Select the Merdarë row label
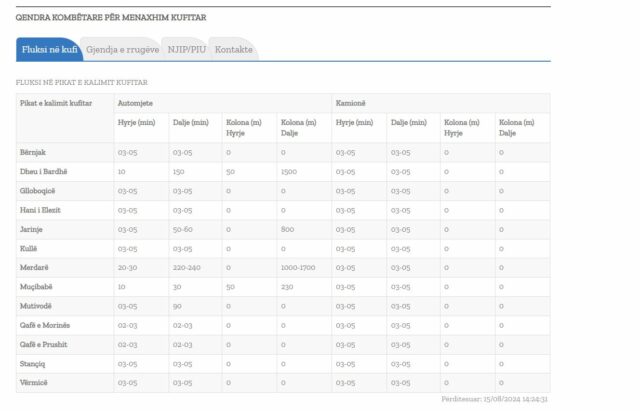640x411 pixels. [x=35, y=268]
